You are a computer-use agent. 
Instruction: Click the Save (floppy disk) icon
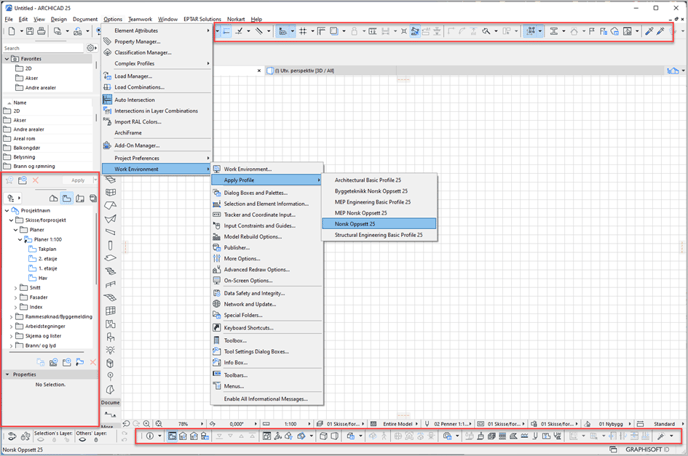[30, 31]
